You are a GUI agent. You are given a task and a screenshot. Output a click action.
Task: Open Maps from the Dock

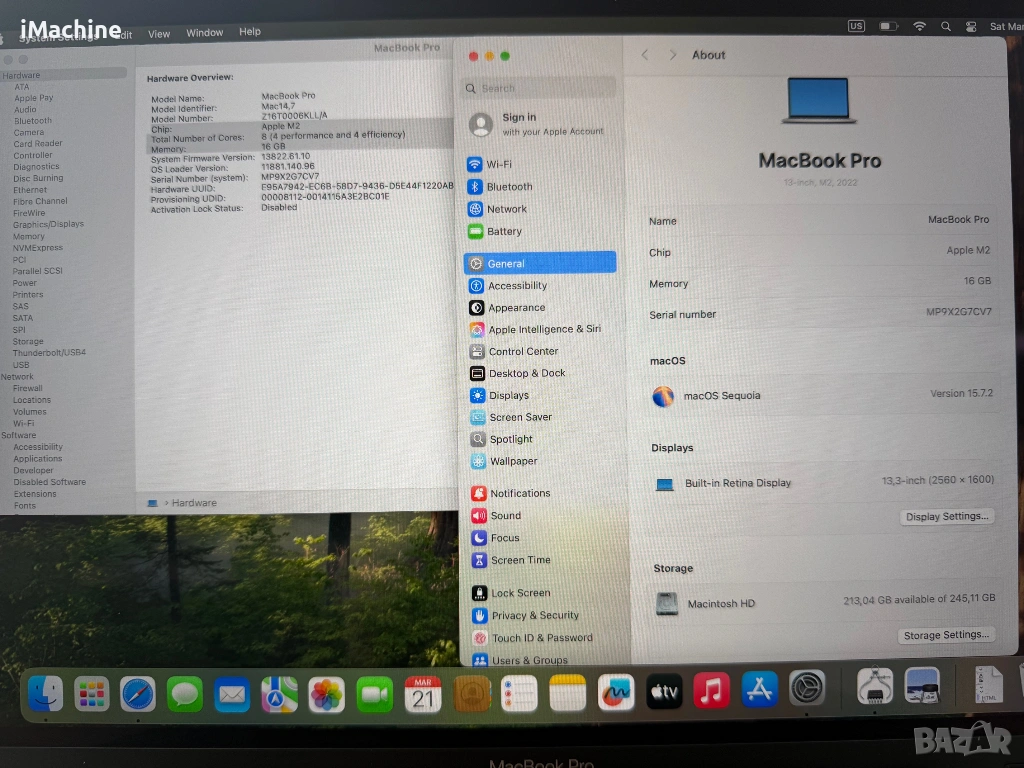point(280,694)
